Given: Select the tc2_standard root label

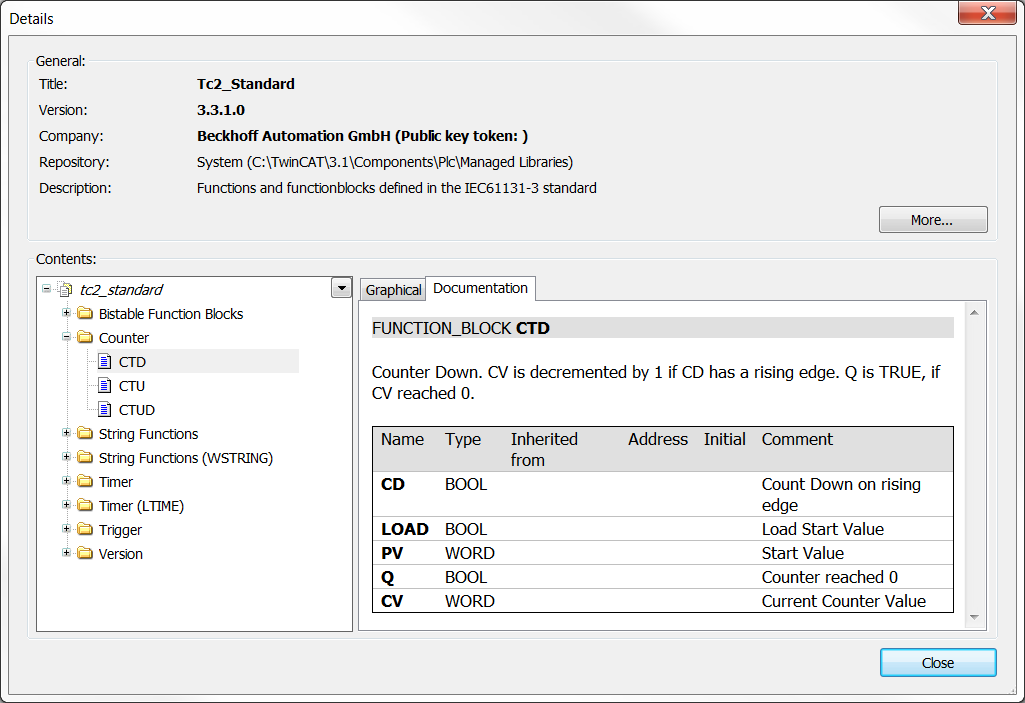Looking at the screenshot, I should 121,290.
